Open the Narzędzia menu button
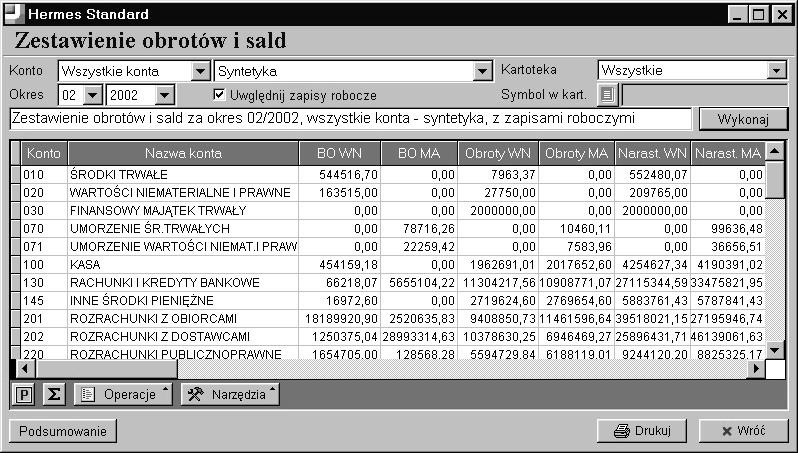Image resolution: width=798 pixels, height=453 pixels. tap(230, 394)
